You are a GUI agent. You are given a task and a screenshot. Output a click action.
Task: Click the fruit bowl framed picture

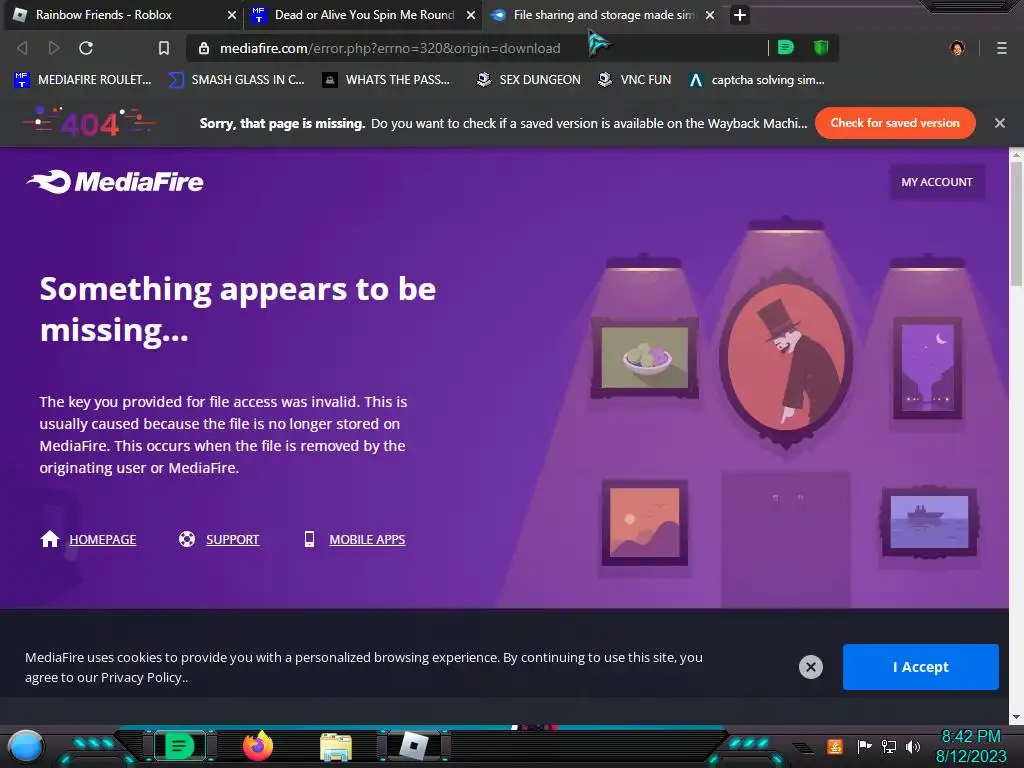coord(645,357)
